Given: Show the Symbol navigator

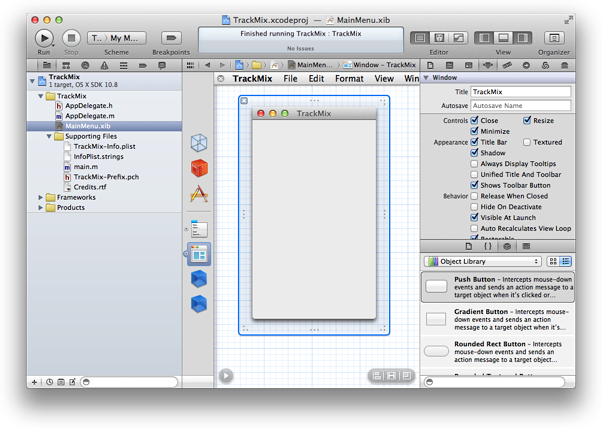Looking at the screenshot, I should pos(66,65).
